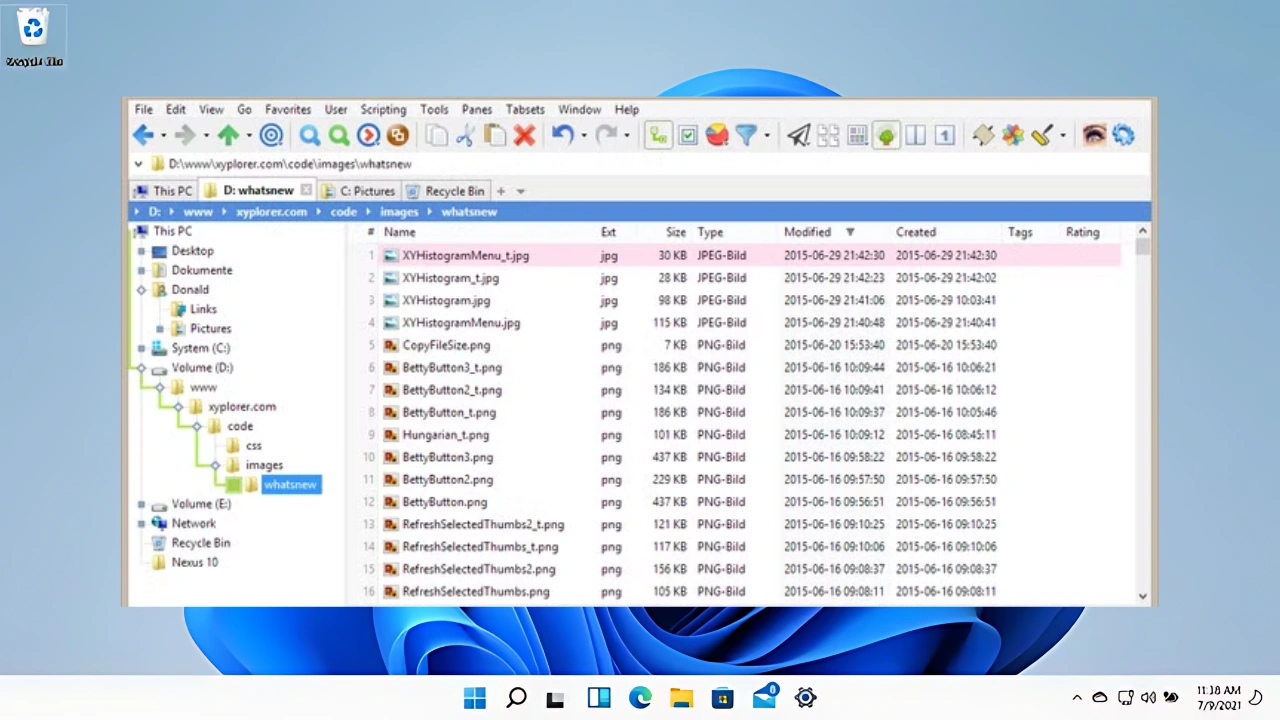Open the Filter icon dropdown arrow
Image resolution: width=1280 pixels, height=720 pixels.
pos(767,136)
